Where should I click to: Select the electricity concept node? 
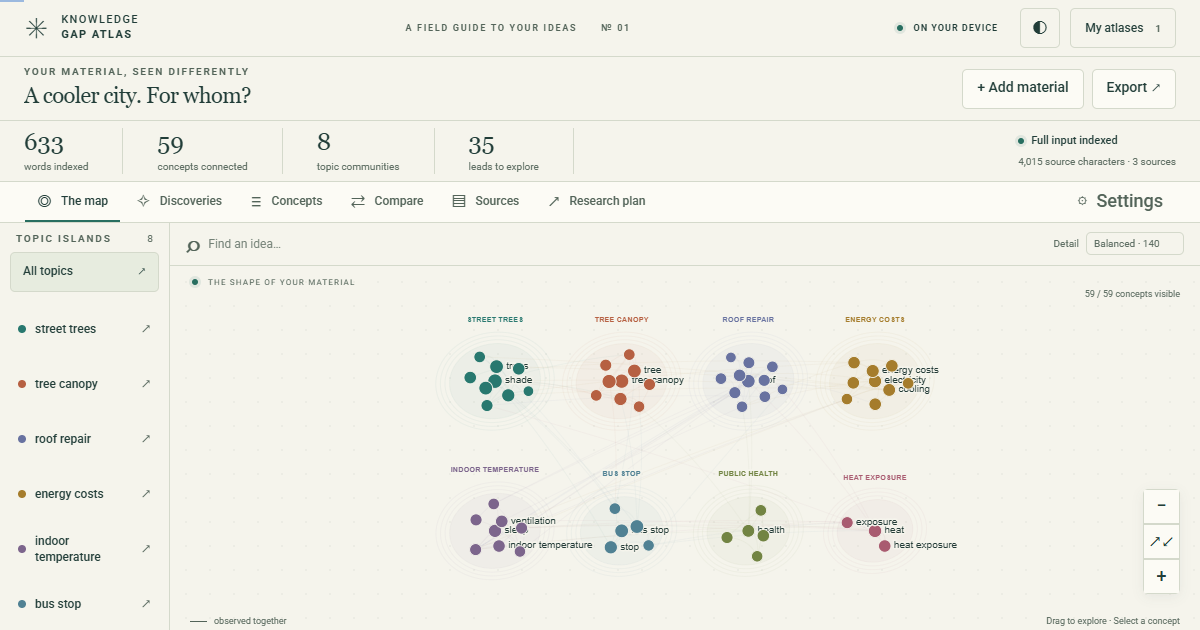[875, 381]
